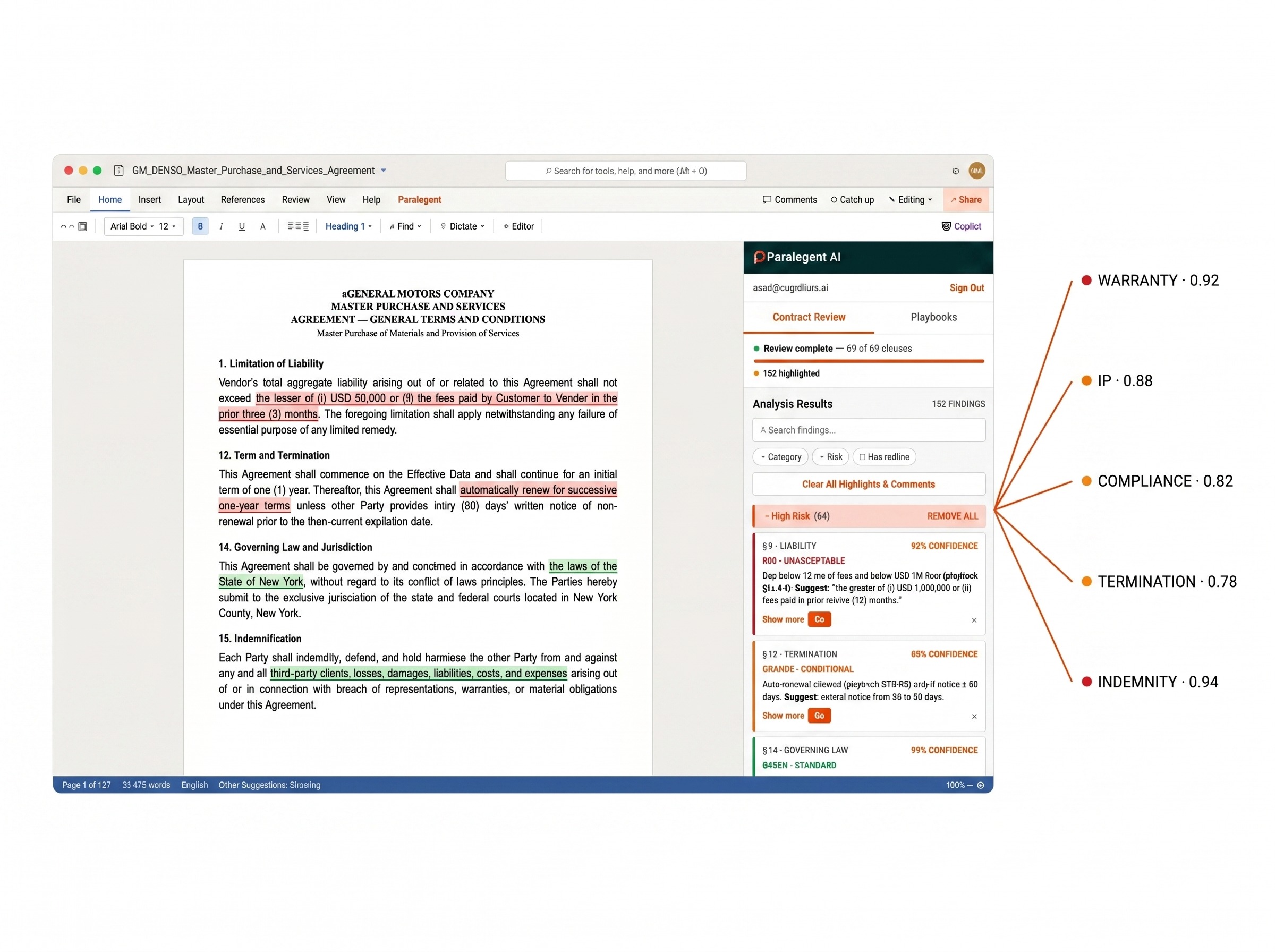Viewport: 1275px width, 952px height.
Task: Expand the document title dropdown arrow
Action: coord(383,171)
